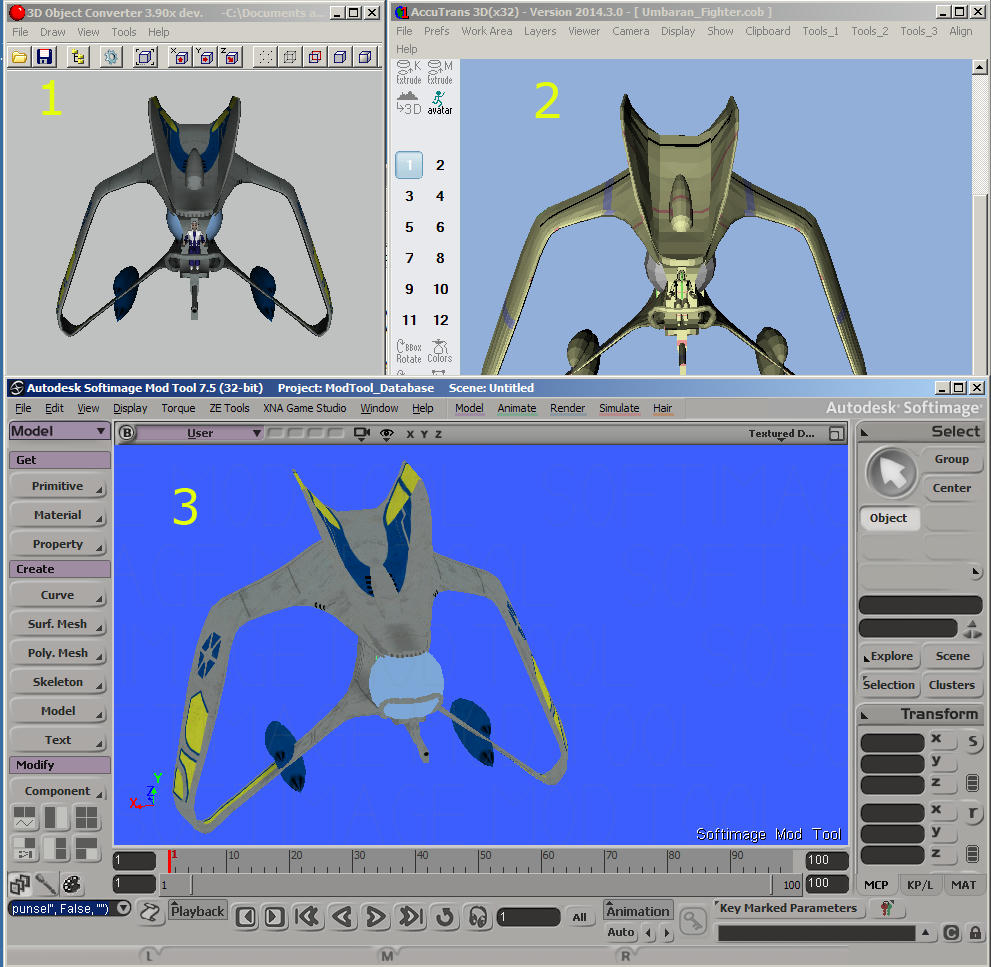Viewport: 991px width, 967px height.
Task: Collapse the Transform panel triangle
Action: coord(865,715)
